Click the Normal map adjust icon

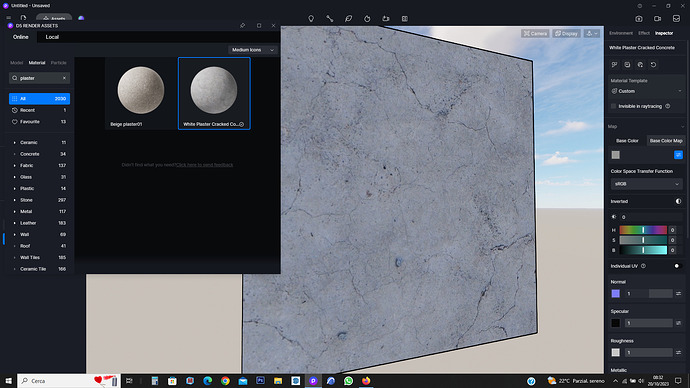(678, 293)
